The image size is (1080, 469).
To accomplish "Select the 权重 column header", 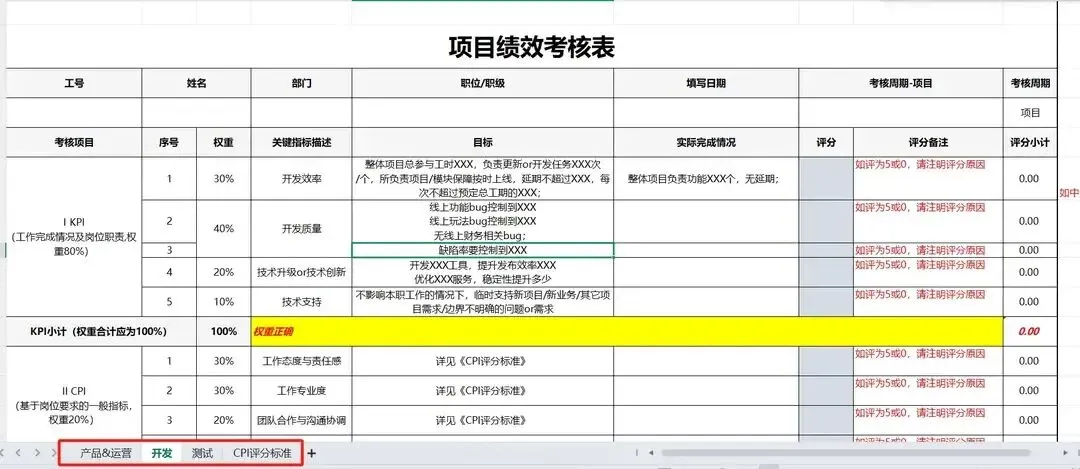I will [223, 143].
